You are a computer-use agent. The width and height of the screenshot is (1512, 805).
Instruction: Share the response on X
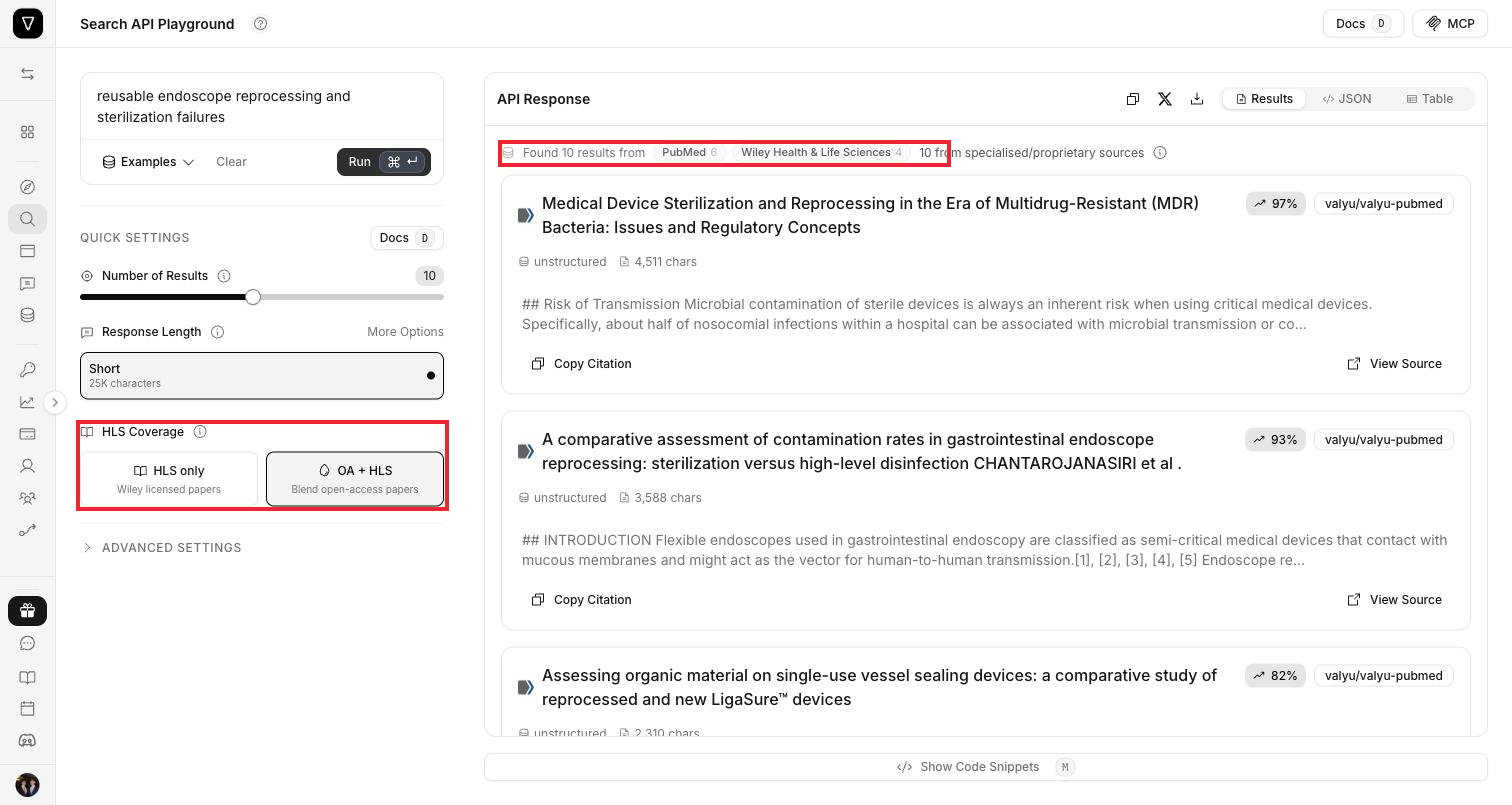coord(1165,99)
